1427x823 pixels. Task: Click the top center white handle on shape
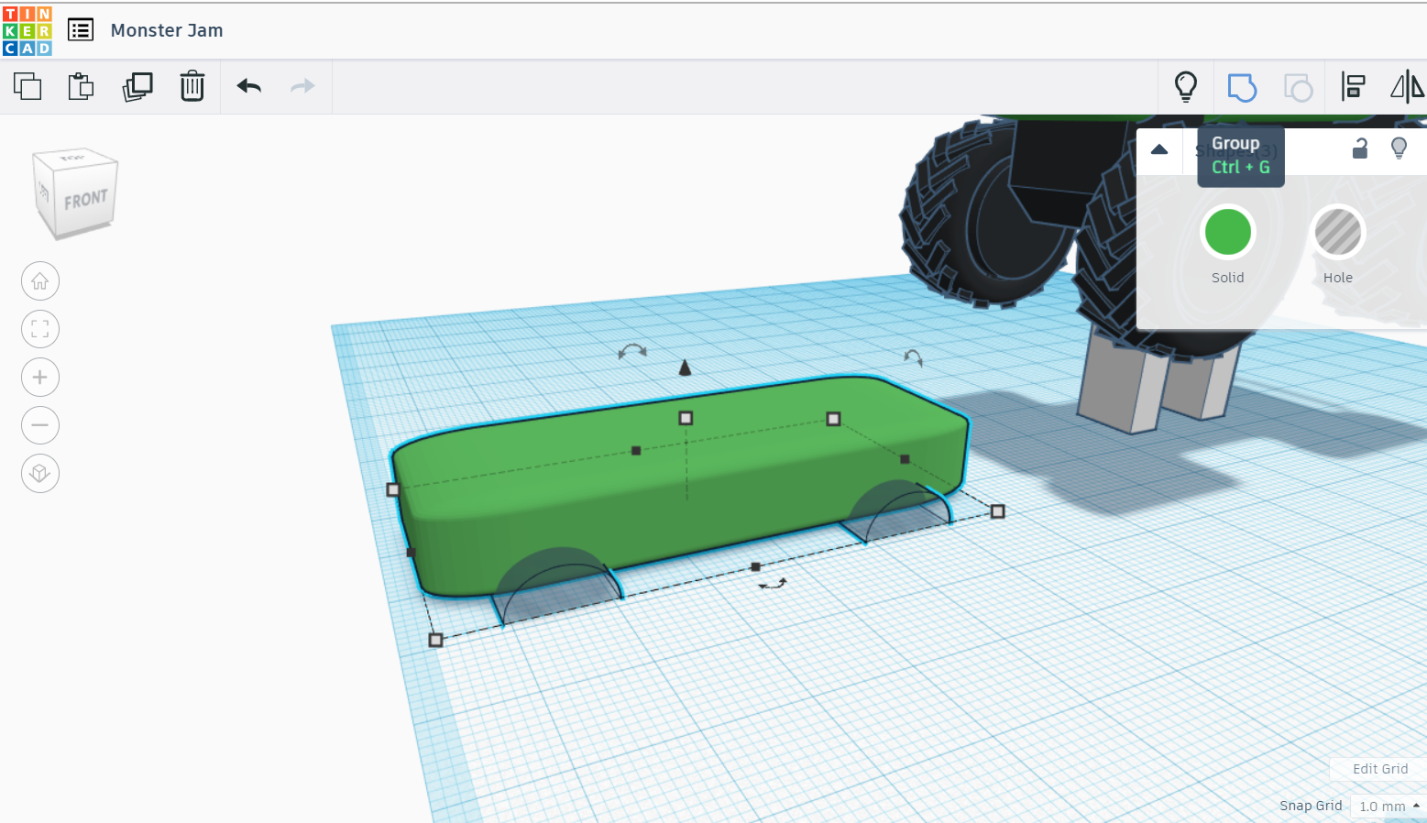(x=686, y=418)
